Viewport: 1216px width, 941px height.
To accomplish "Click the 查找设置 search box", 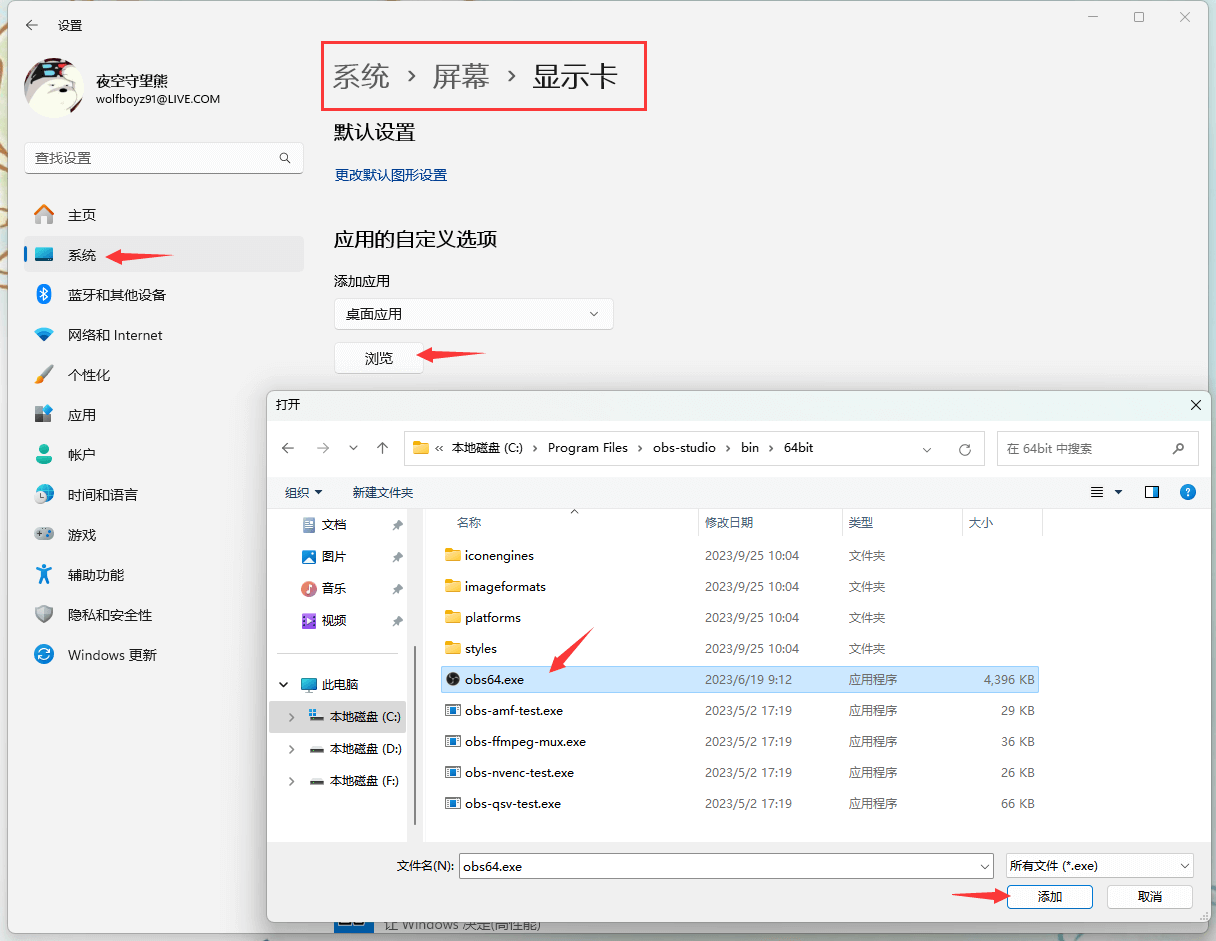I will (x=164, y=158).
